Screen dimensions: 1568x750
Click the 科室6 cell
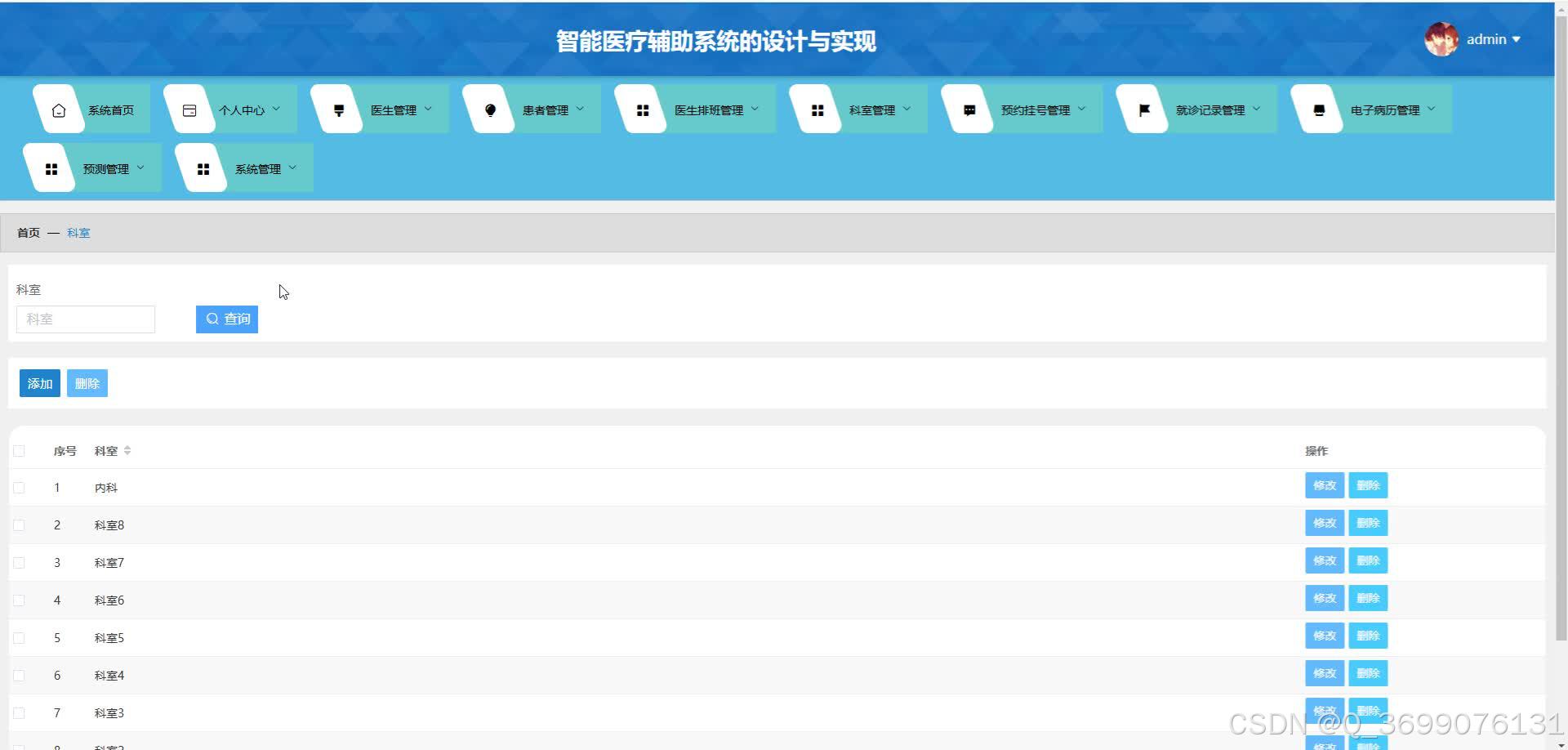pyautogui.click(x=109, y=600)
